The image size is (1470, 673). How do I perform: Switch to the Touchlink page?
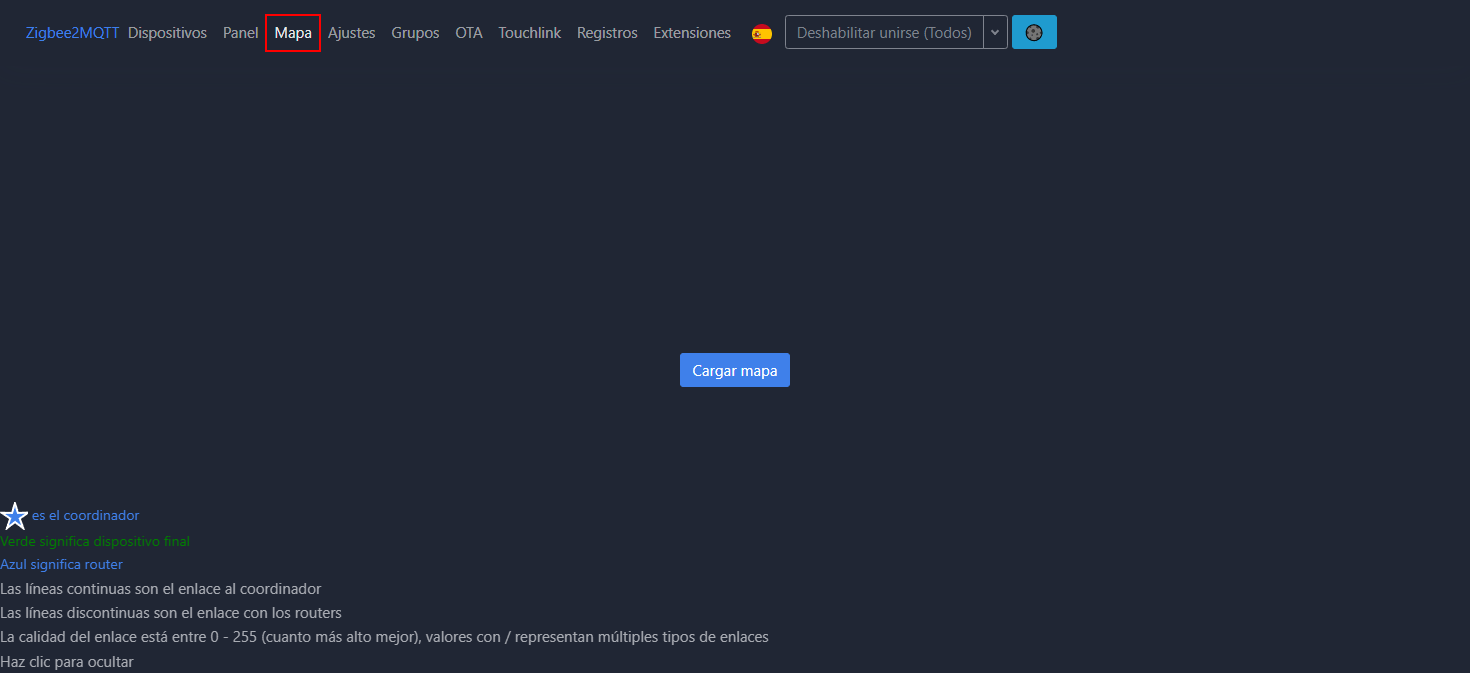[529, 33]
